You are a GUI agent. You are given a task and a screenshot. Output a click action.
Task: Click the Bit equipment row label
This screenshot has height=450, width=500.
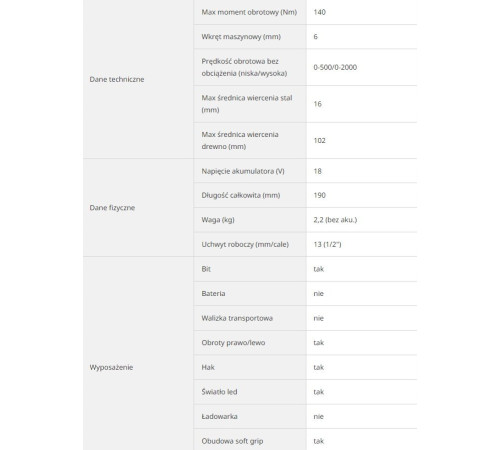(x=206, y=269)
